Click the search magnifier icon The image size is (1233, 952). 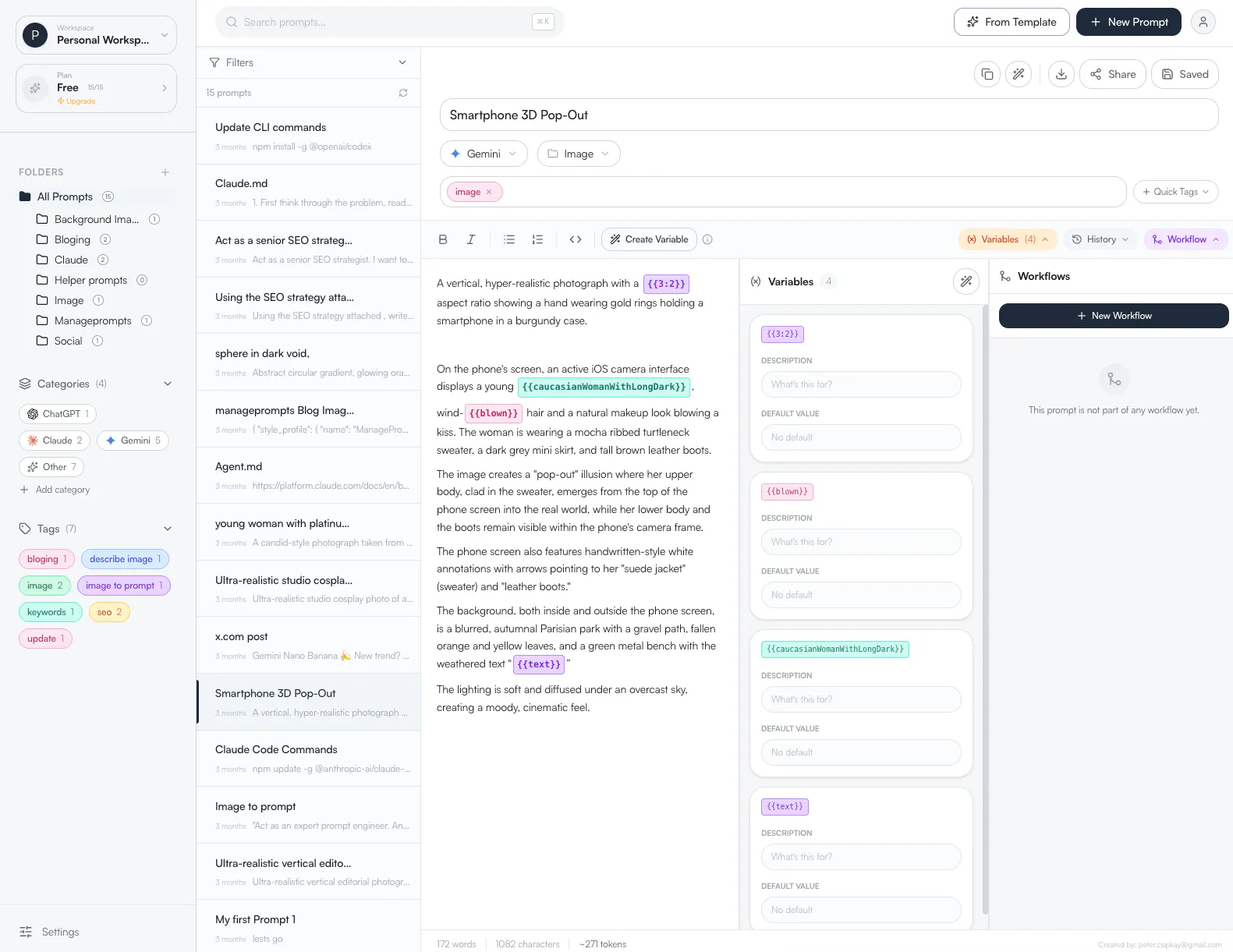pos(232,22)
